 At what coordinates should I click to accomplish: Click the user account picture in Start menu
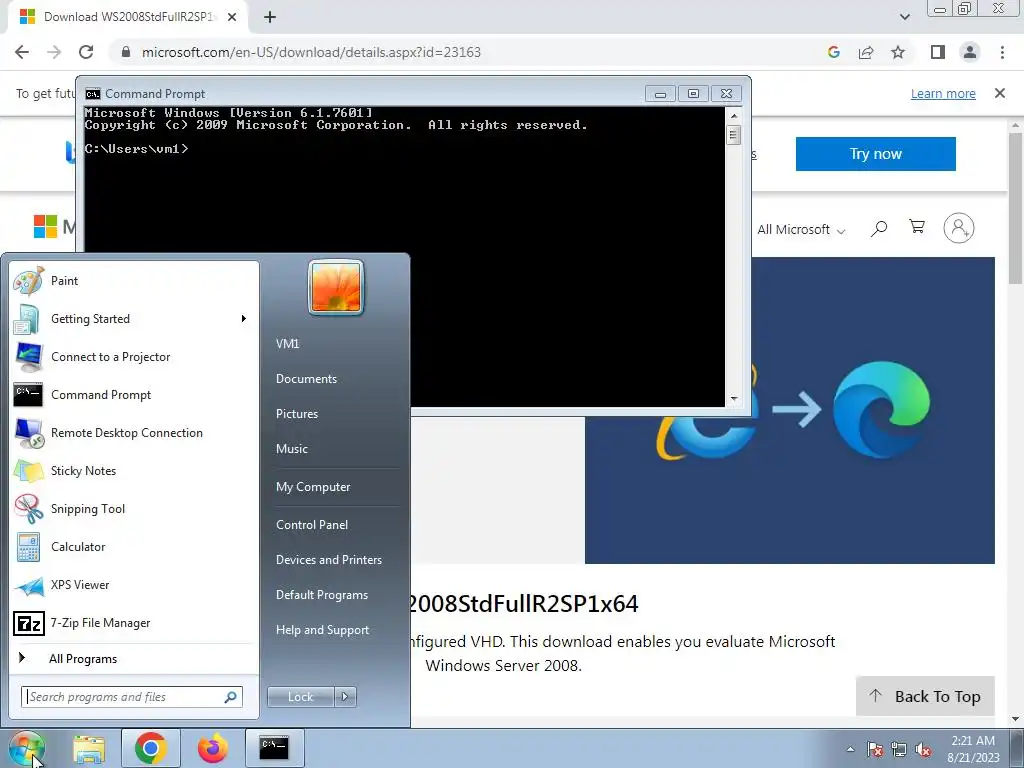pyautogui.click(x=336, y=287)
